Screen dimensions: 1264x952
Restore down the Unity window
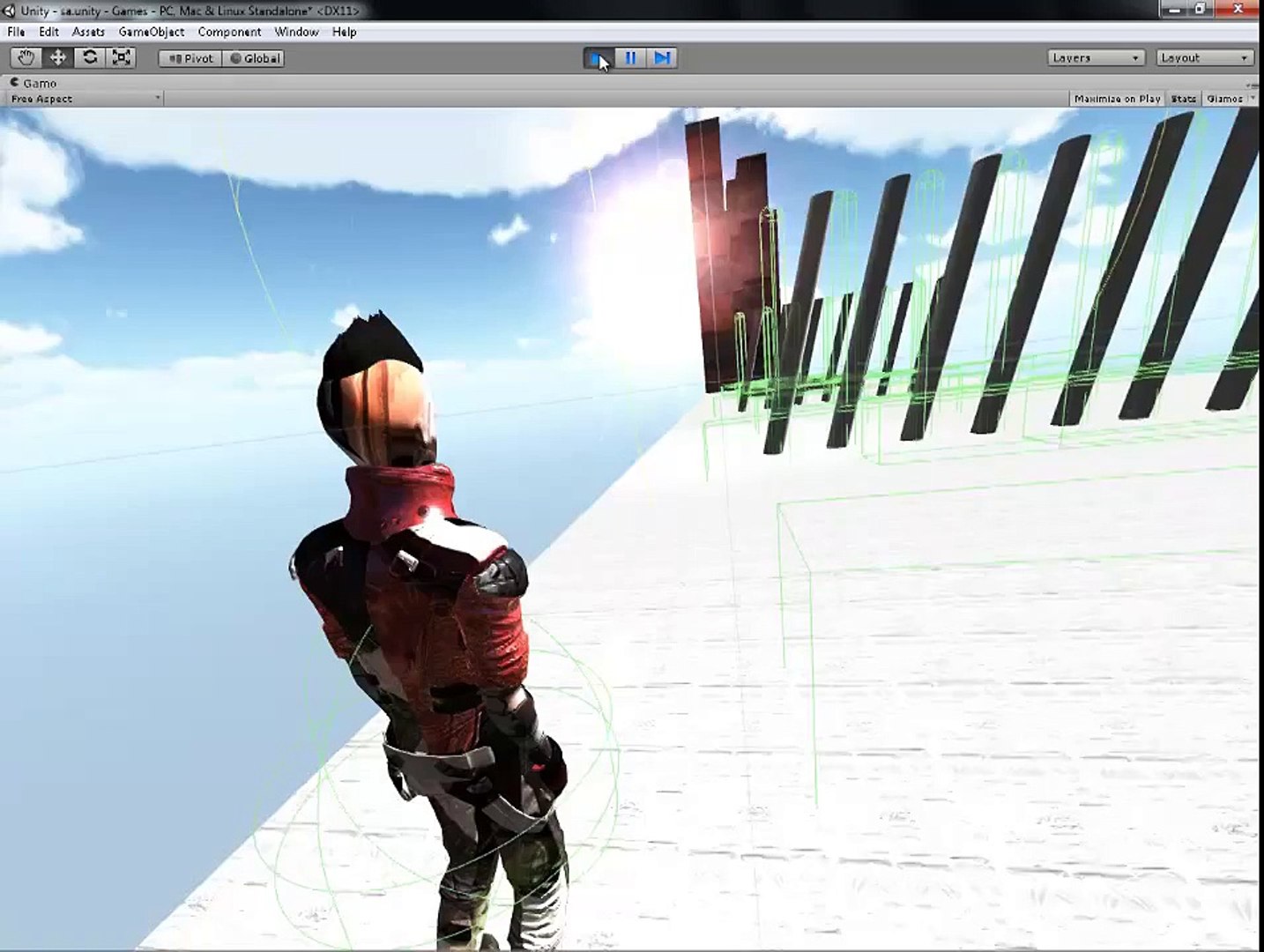tap(1201, 9)
